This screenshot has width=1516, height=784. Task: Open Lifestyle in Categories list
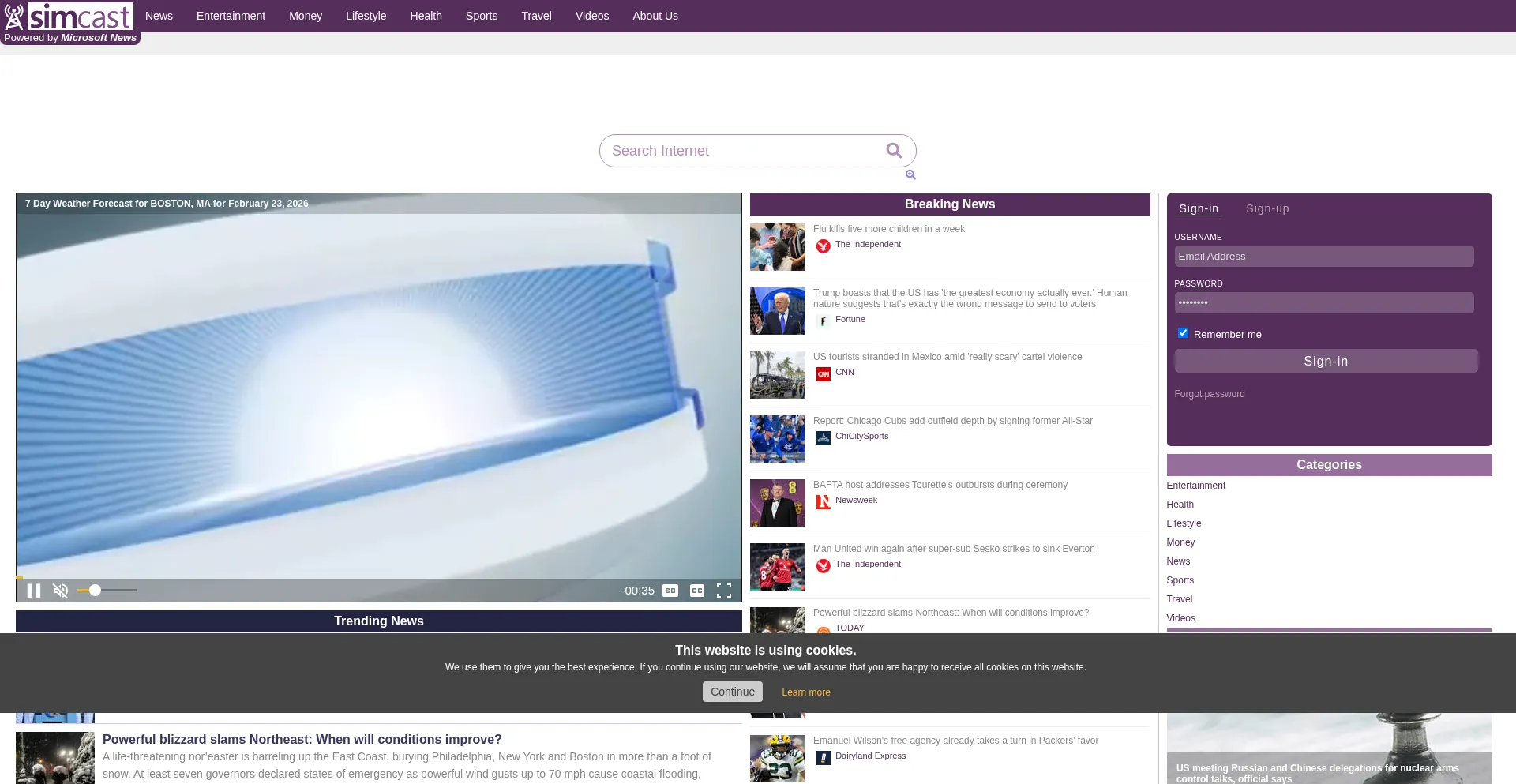[1184, 523]
